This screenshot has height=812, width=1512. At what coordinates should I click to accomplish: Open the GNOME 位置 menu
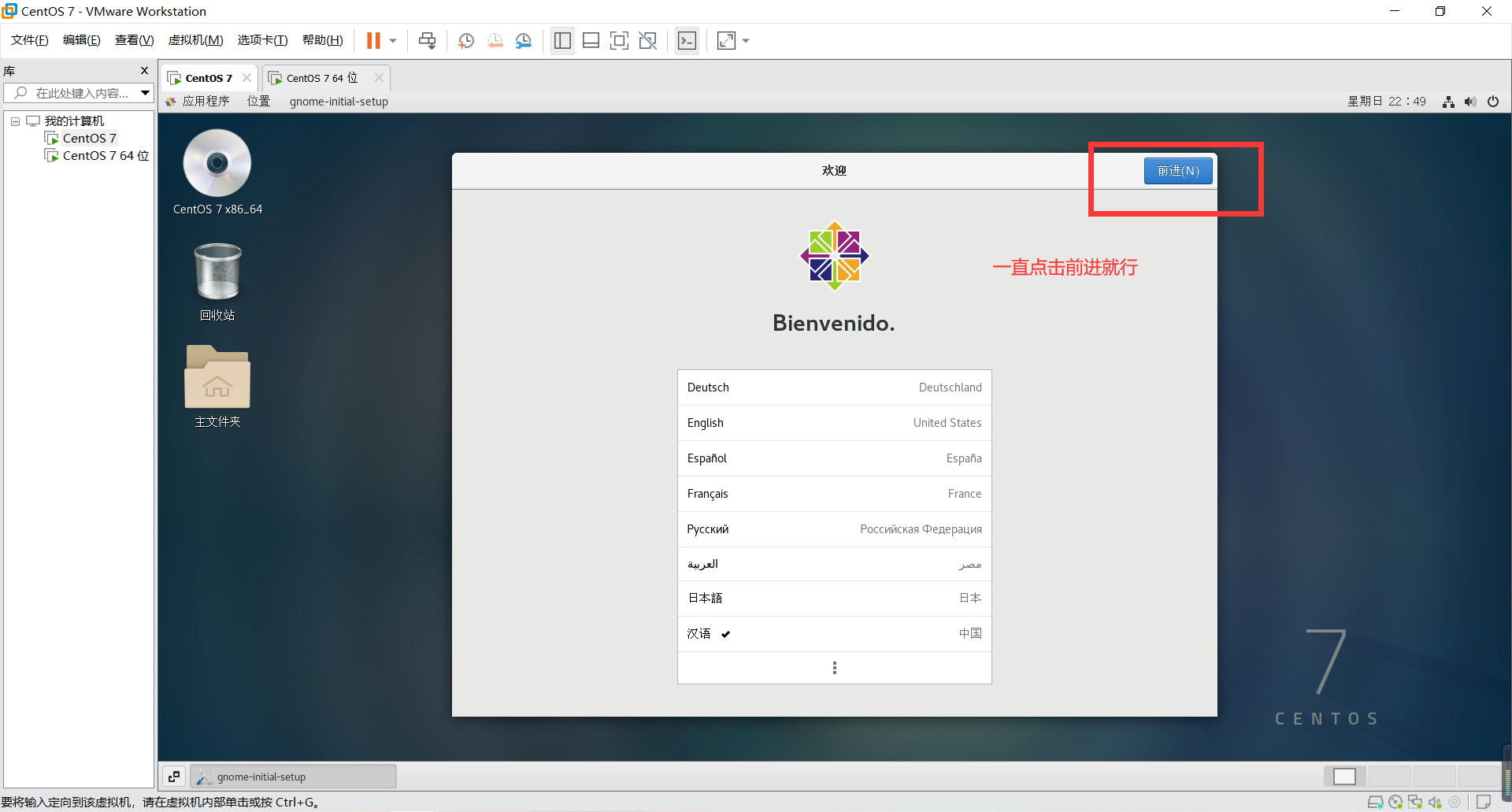(x=259, y=102)
